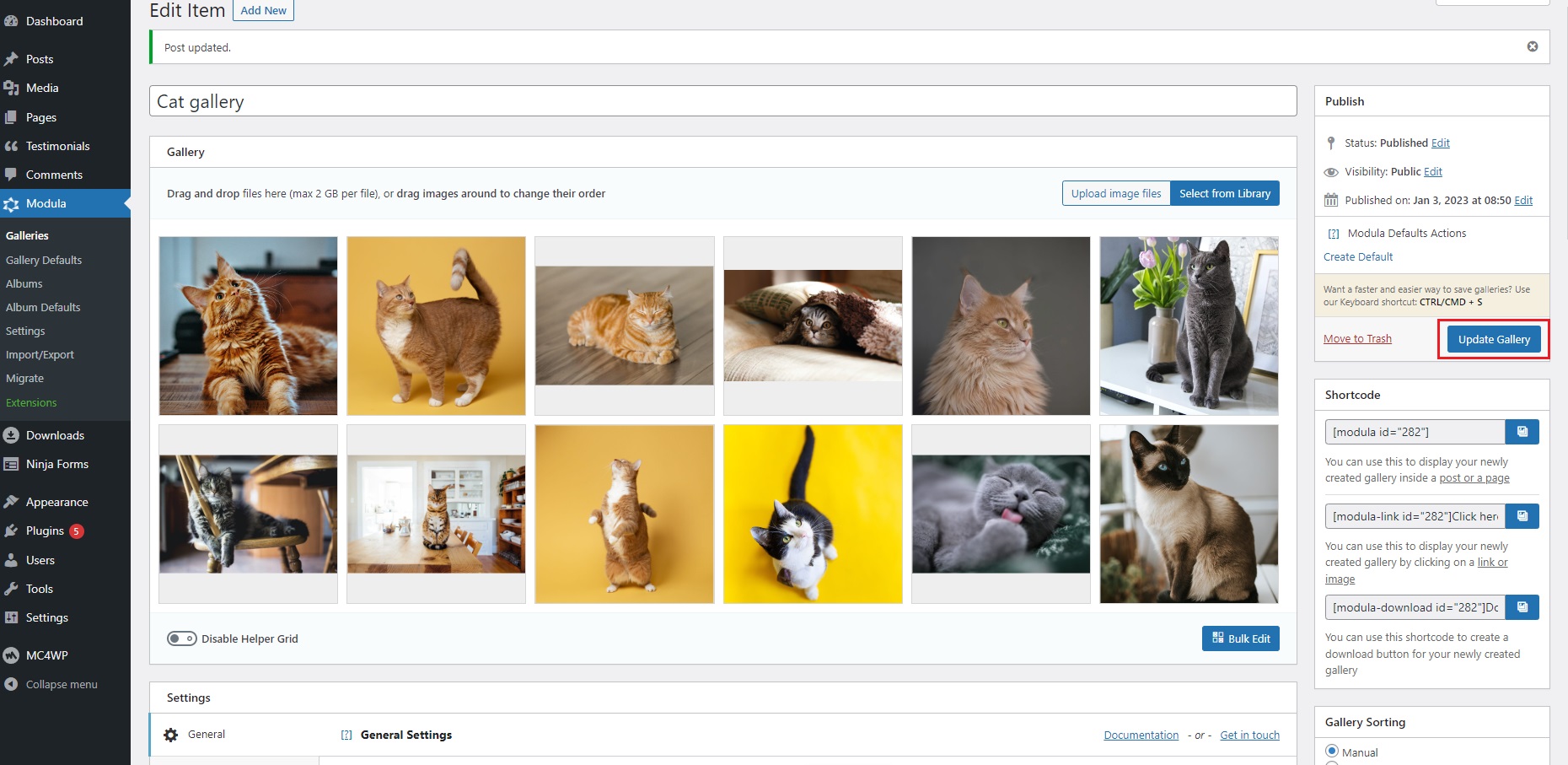
Task: Select the Siamese cat thumbnail
Action: point(1189,514)
